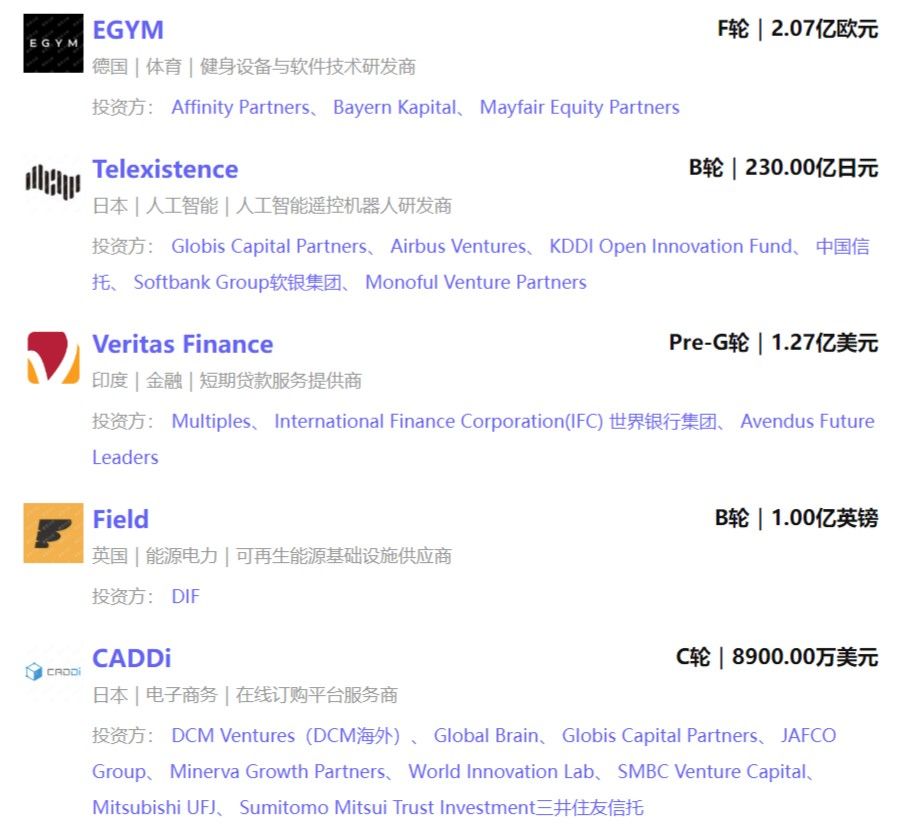904x833 pixels.
Task: Open the CADDi title link
Action: (x=131, y=658)
